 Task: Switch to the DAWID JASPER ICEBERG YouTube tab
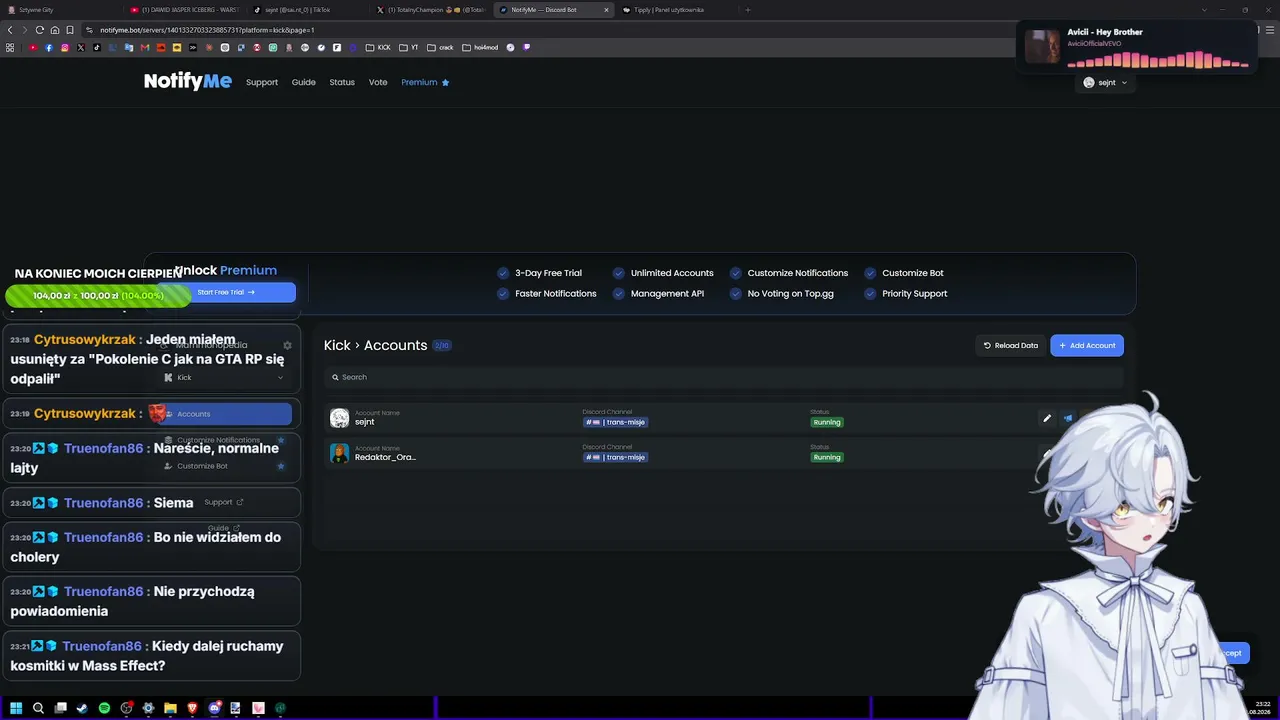coord(185,10)
